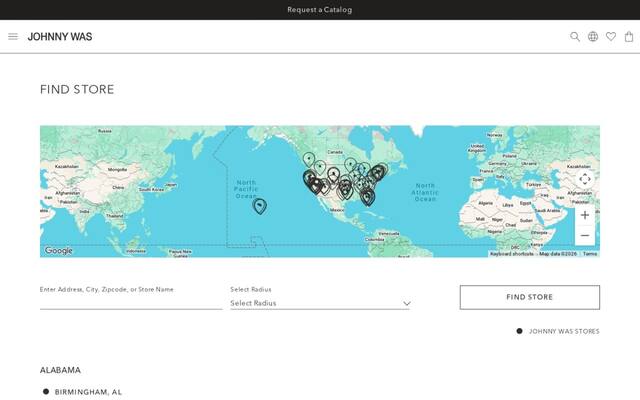
Task: Open the globe country selector icon
Action: tap(593, 37)
